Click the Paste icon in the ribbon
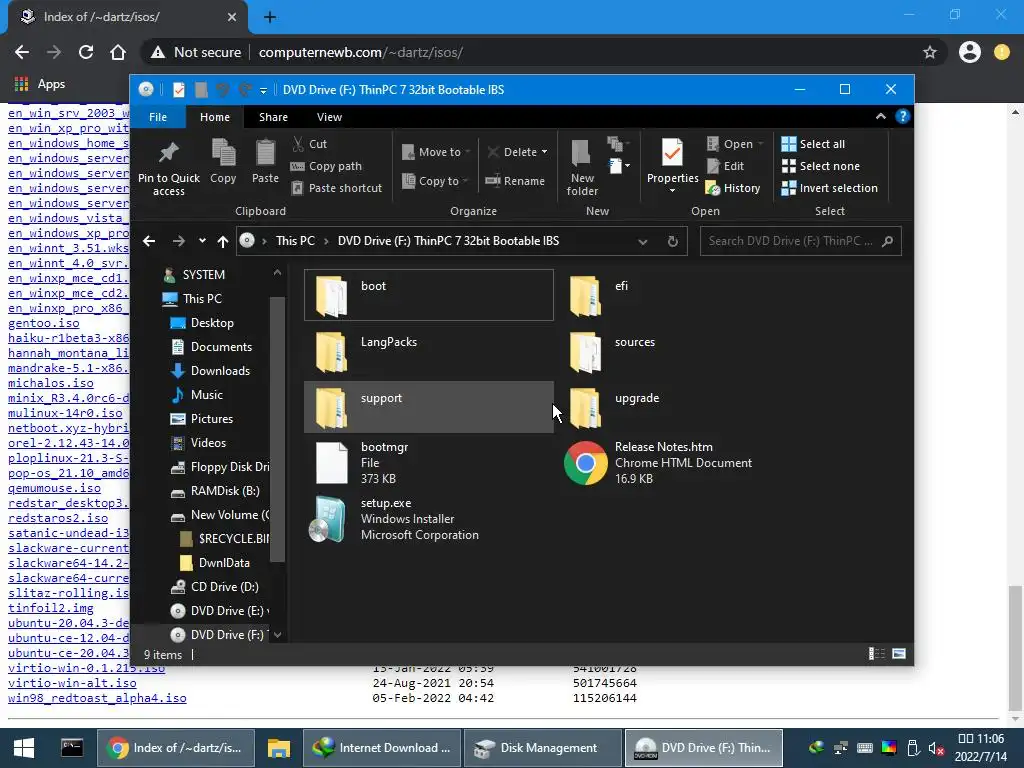The height and width of the screenshot is (768, 1024). (265, 153)
